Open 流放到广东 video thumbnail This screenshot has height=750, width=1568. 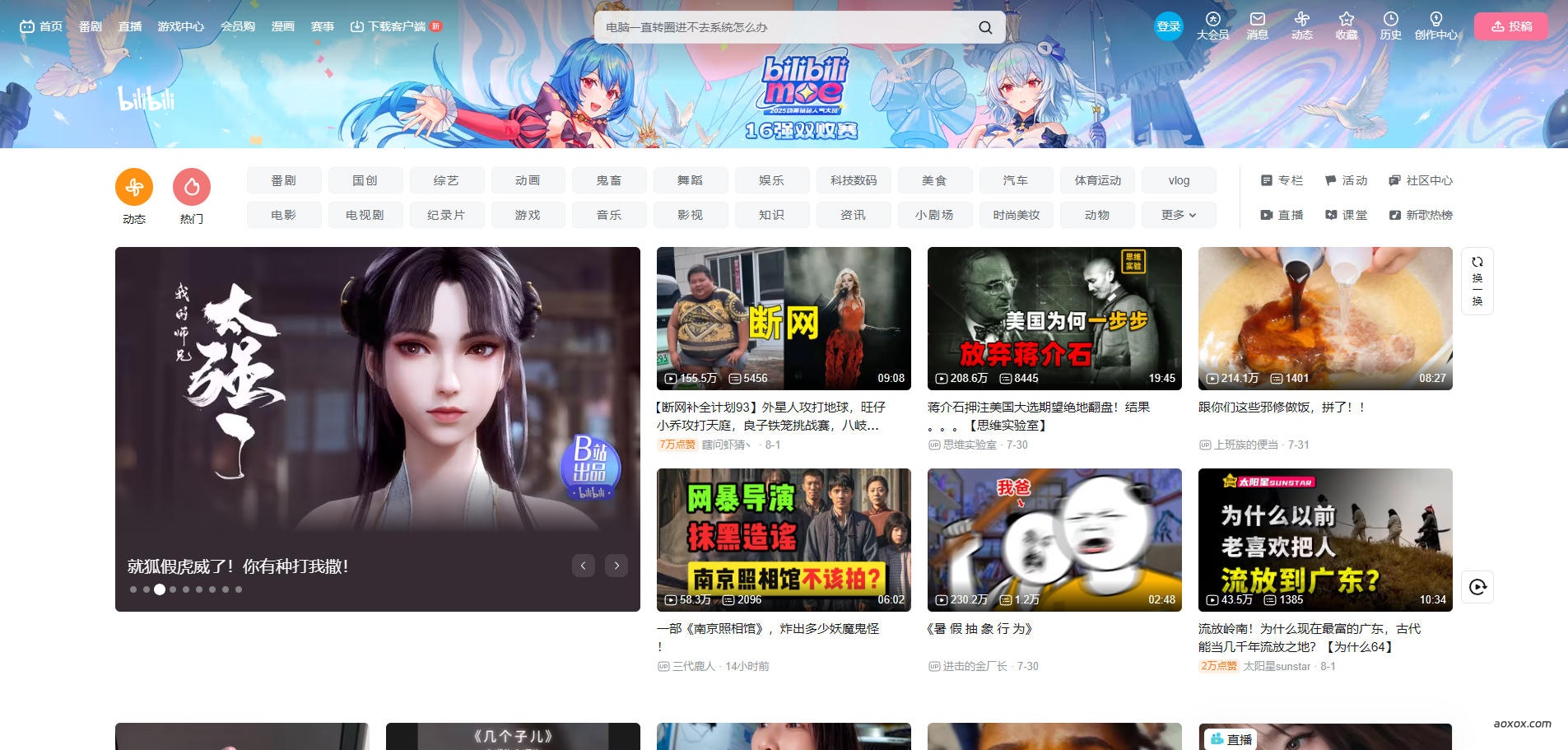click(1325, 539)
